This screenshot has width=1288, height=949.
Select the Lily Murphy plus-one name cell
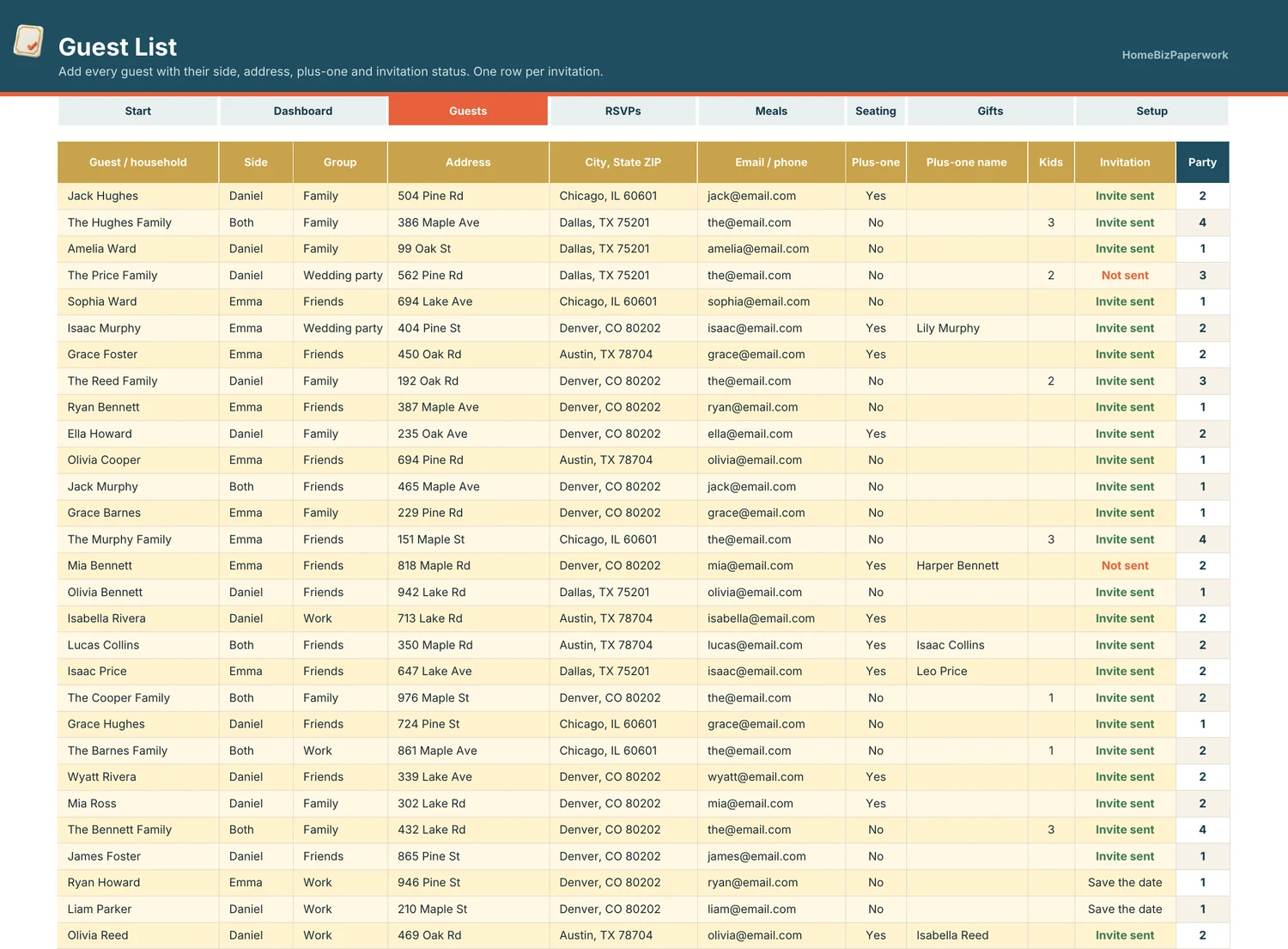pyautogui.click(x=967, y=328)
